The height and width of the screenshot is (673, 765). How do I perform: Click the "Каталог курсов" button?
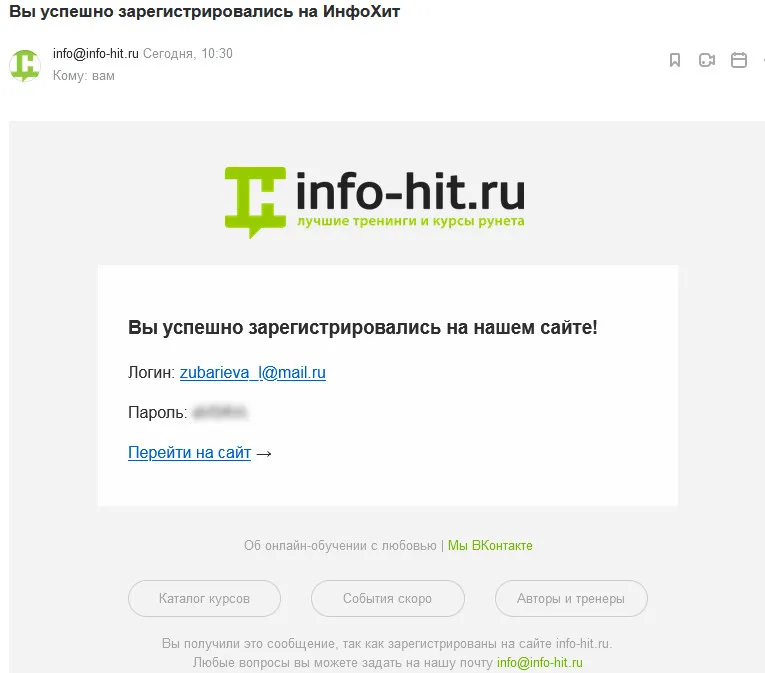[204, 598]
